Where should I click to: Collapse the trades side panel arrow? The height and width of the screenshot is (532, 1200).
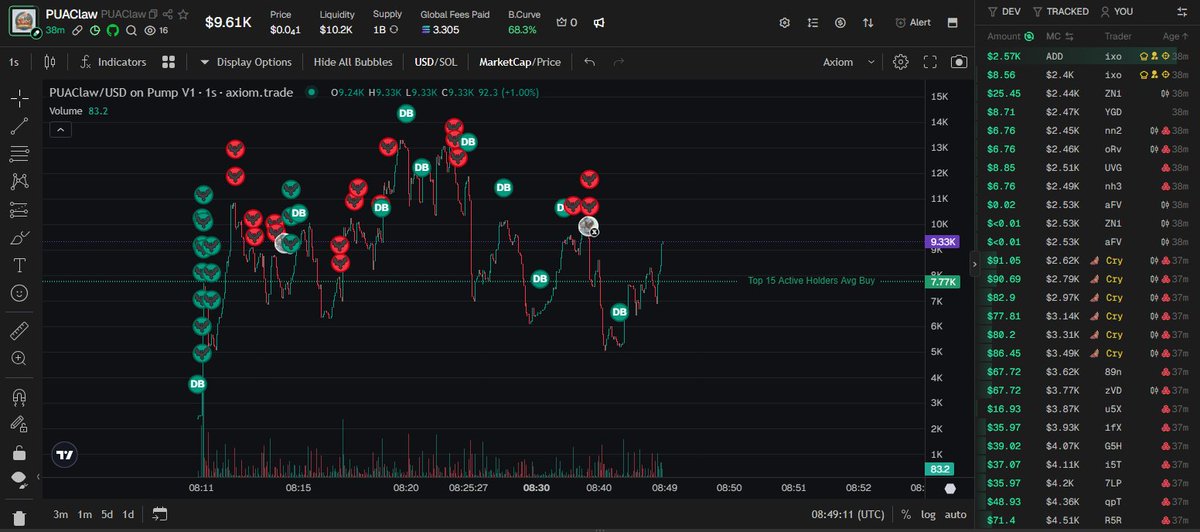point(974,265)
